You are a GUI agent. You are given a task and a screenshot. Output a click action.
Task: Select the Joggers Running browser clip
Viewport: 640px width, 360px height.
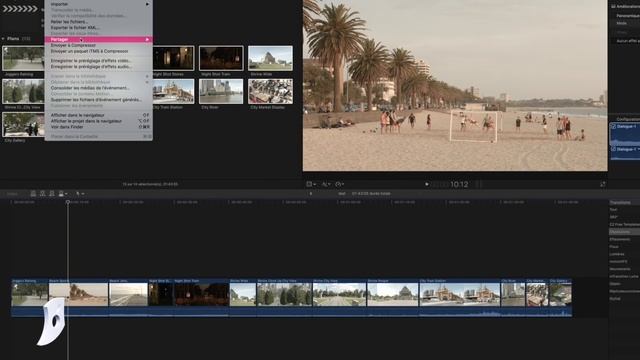[23, 58]
